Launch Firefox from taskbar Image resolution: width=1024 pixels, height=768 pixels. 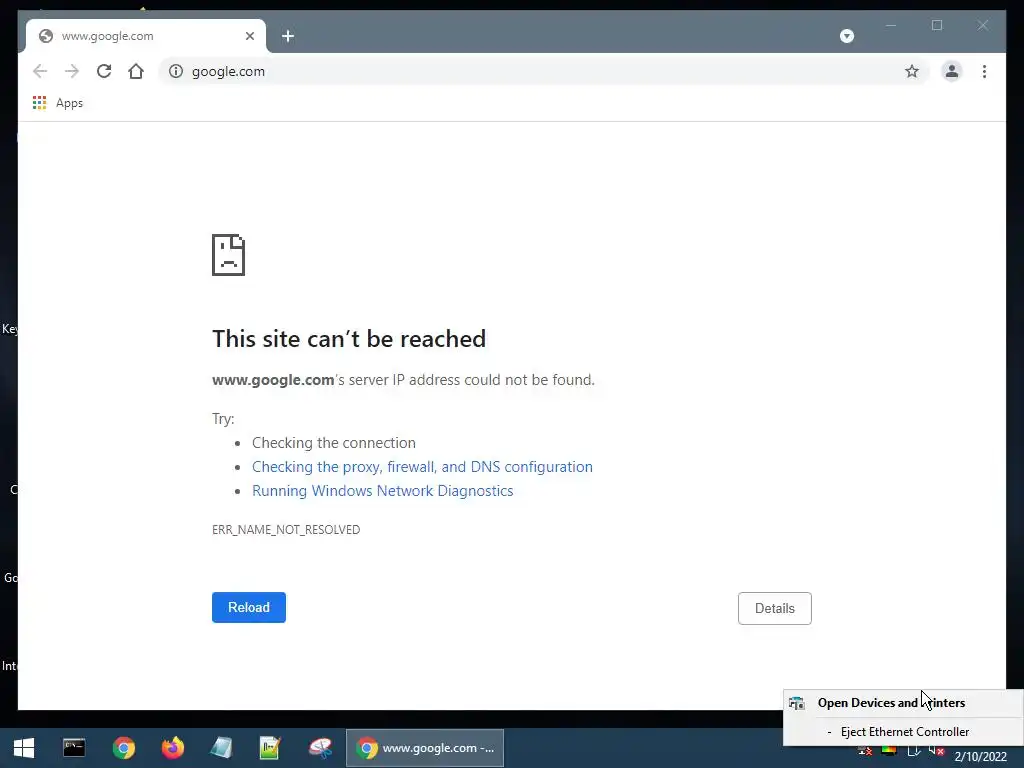(x=173, y=748)
